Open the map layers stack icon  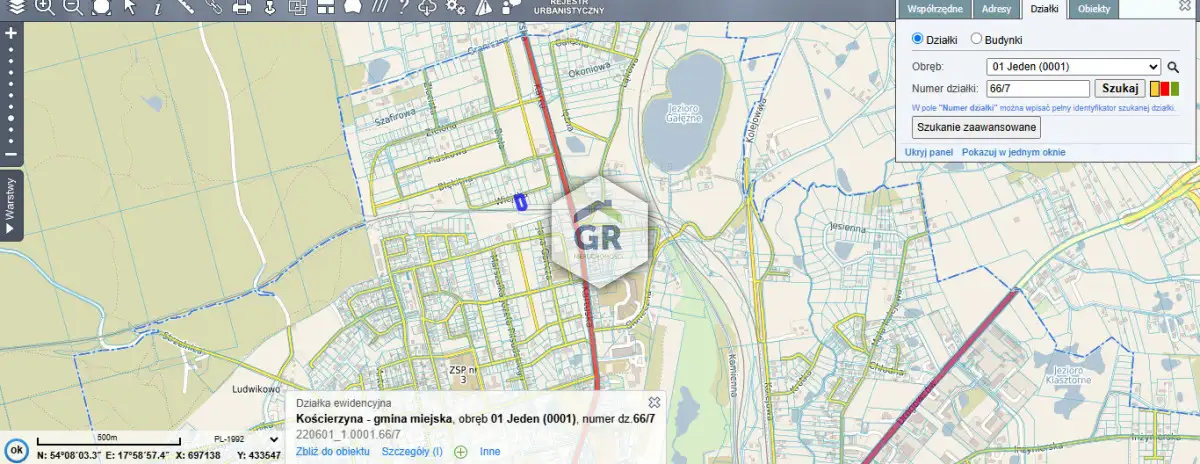click(x=14, y=7)
